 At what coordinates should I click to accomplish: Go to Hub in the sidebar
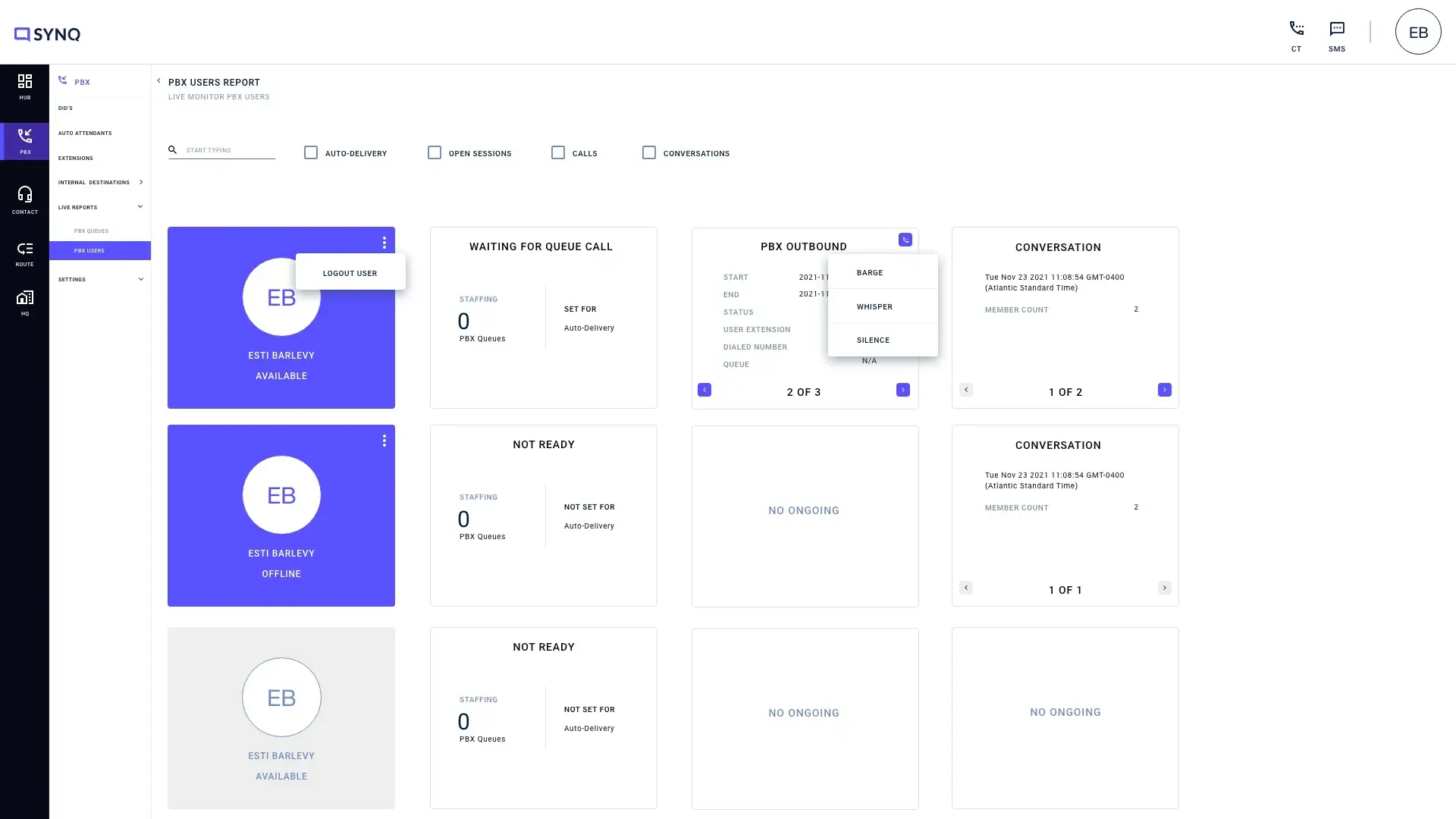point(25,86)
